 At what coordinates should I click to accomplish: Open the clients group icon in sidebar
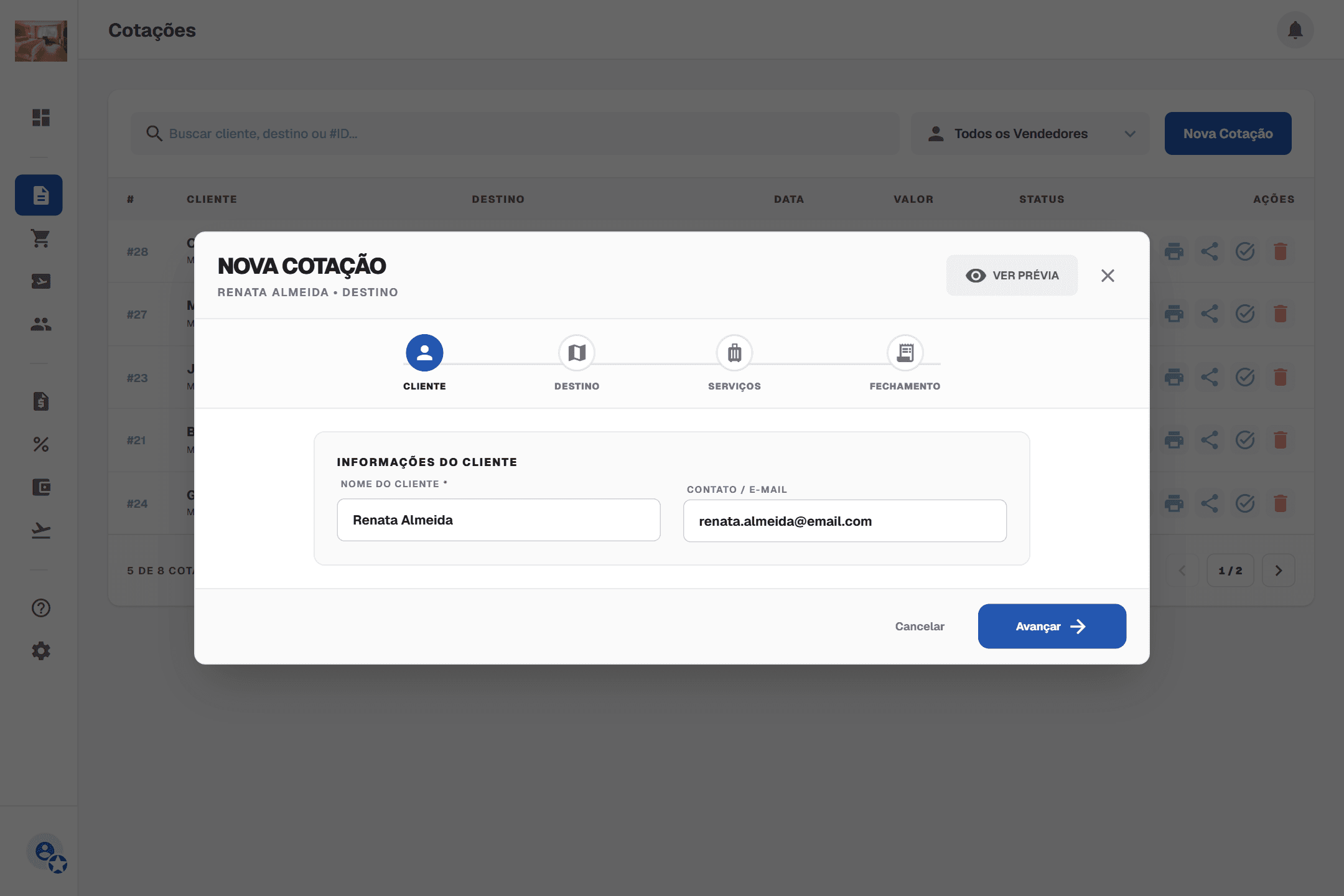coord(41,324)
